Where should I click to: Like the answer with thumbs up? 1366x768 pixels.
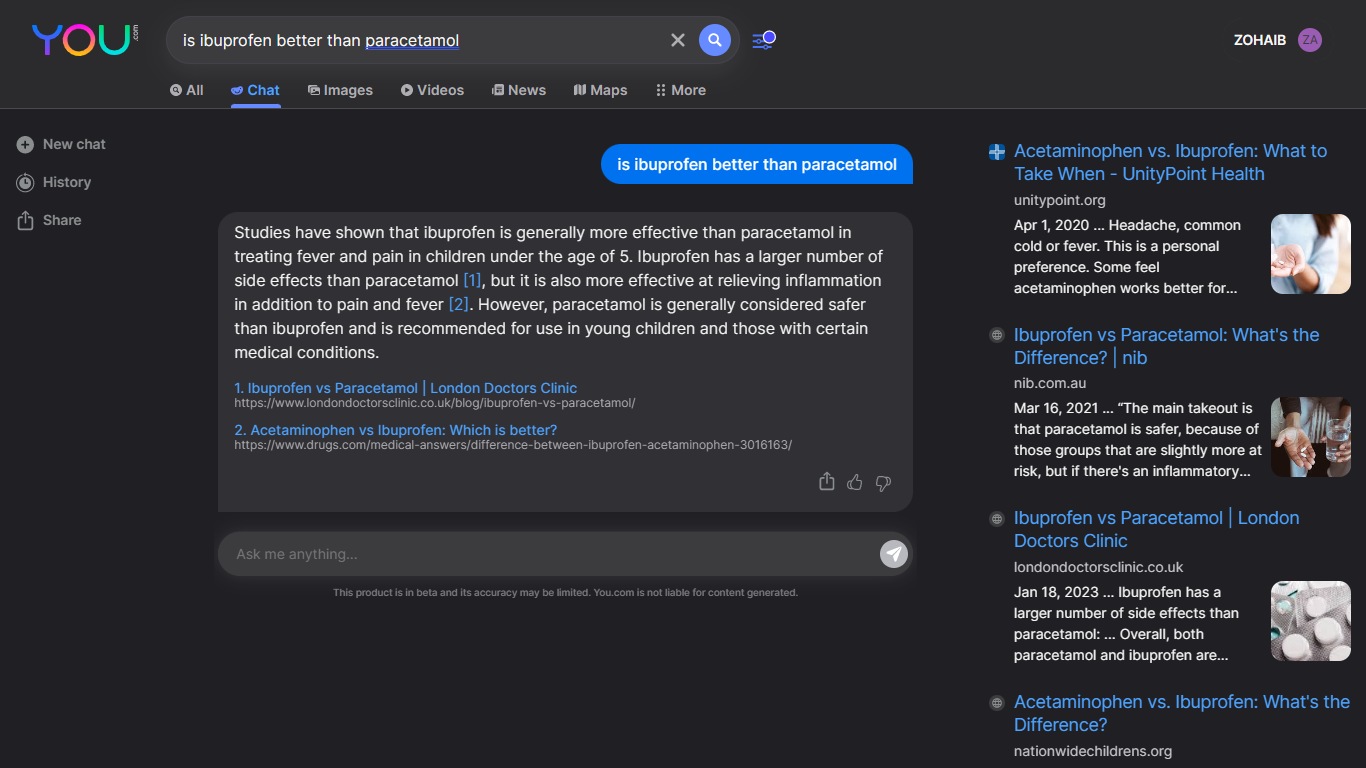[x=854, y=482]
